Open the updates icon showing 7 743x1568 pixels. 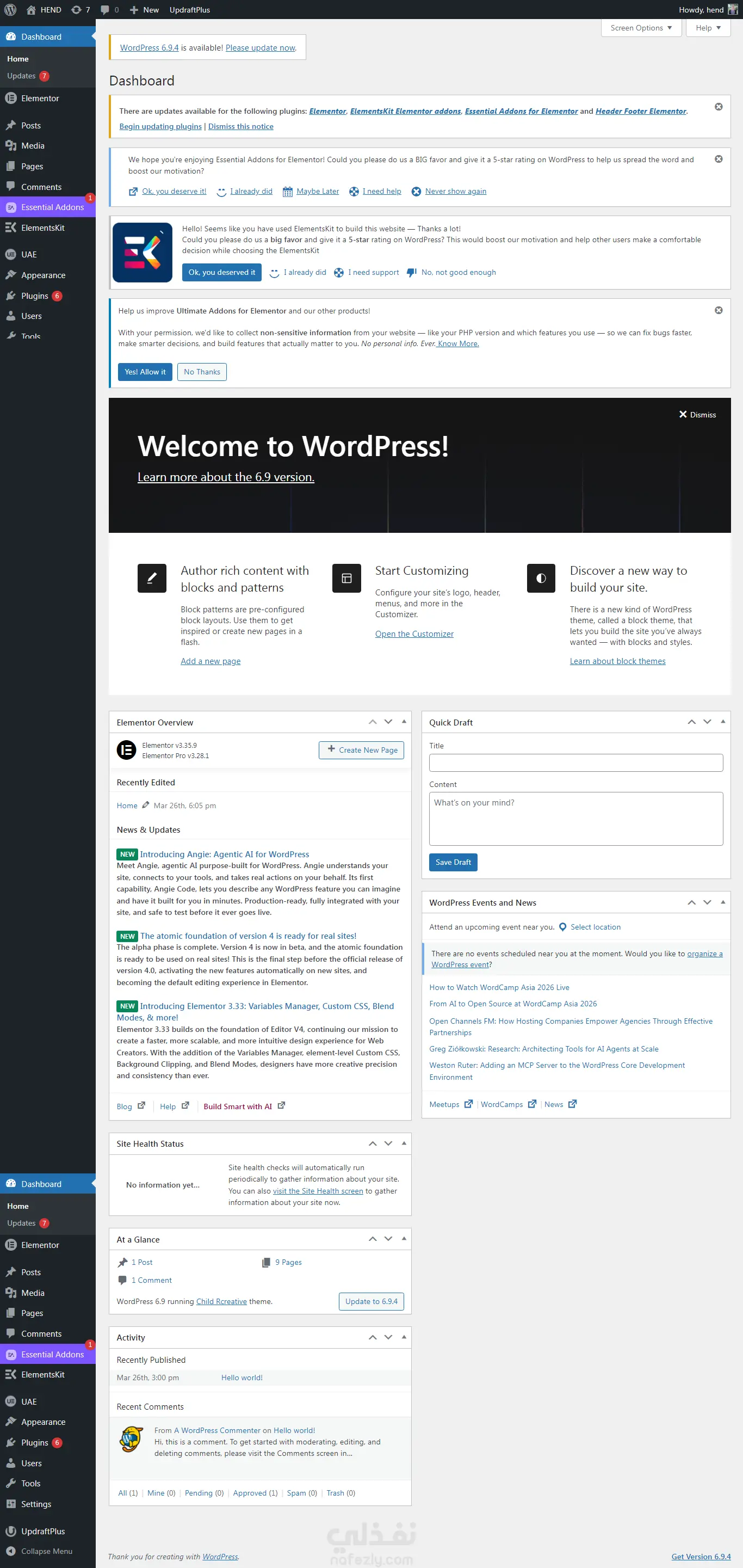(81, 10)
